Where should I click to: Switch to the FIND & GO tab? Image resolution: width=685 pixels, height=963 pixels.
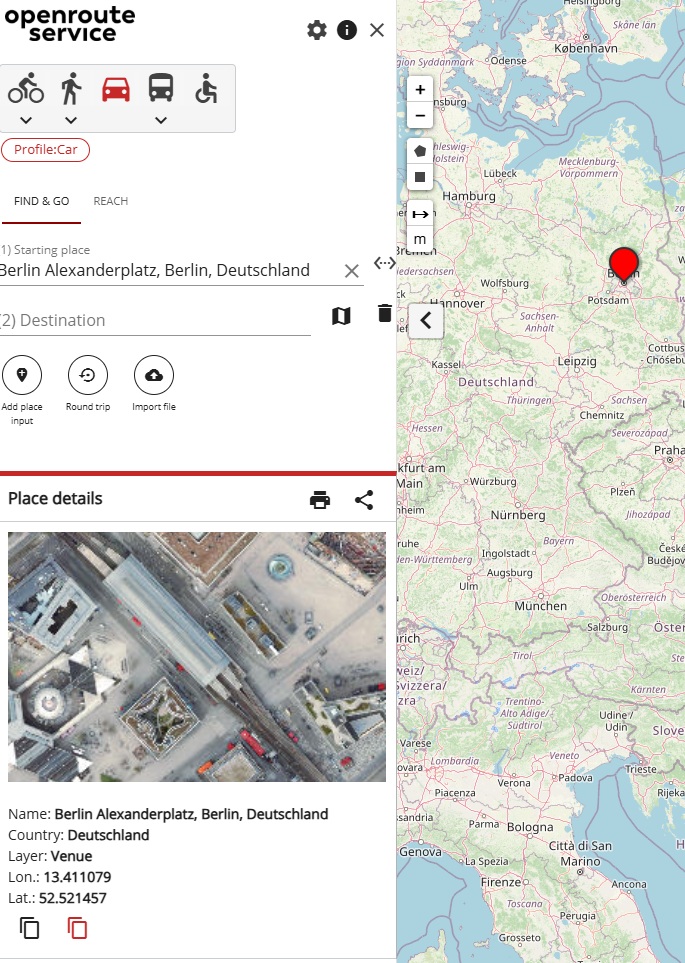42,201
